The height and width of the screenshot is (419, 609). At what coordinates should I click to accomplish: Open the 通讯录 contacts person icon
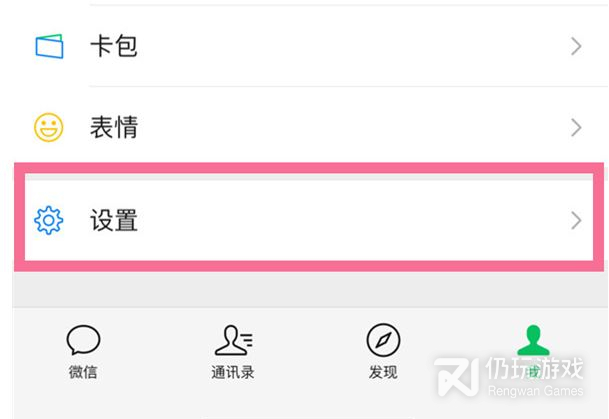(233, 342)
